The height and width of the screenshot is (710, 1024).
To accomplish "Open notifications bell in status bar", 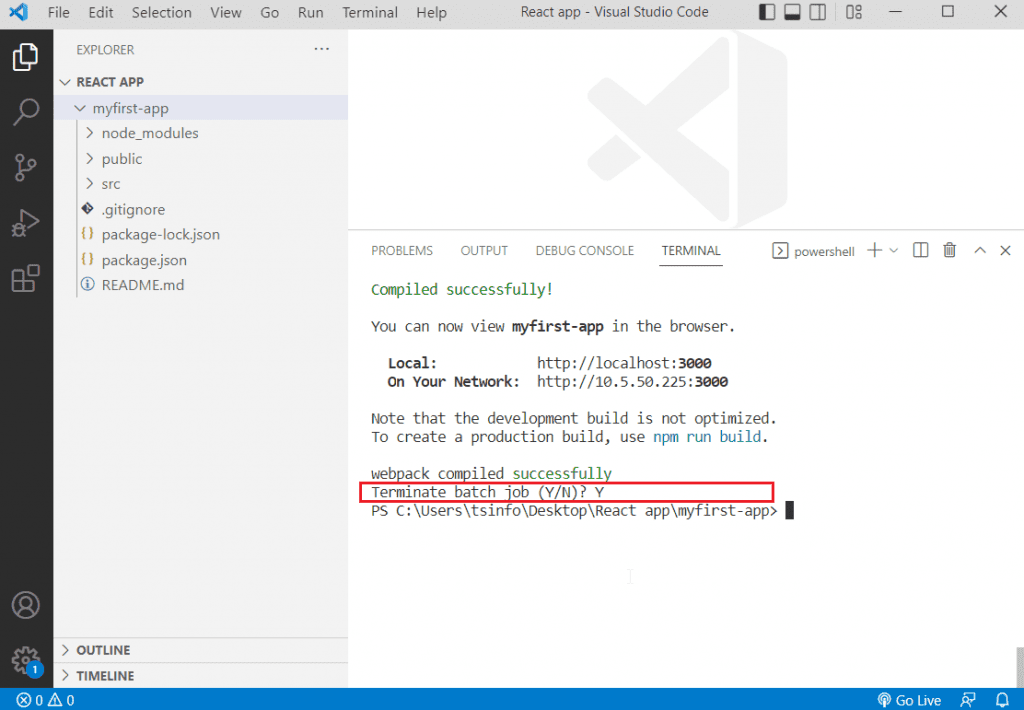I will tap(1002, 700).
